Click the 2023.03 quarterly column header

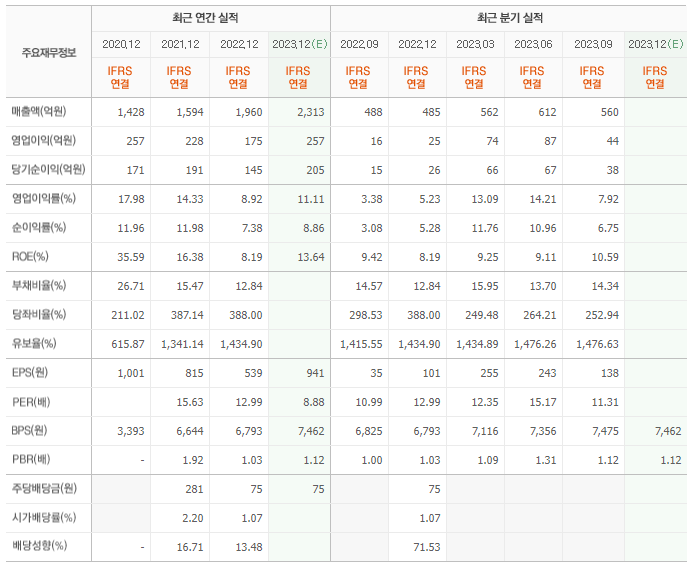(475, 44)
